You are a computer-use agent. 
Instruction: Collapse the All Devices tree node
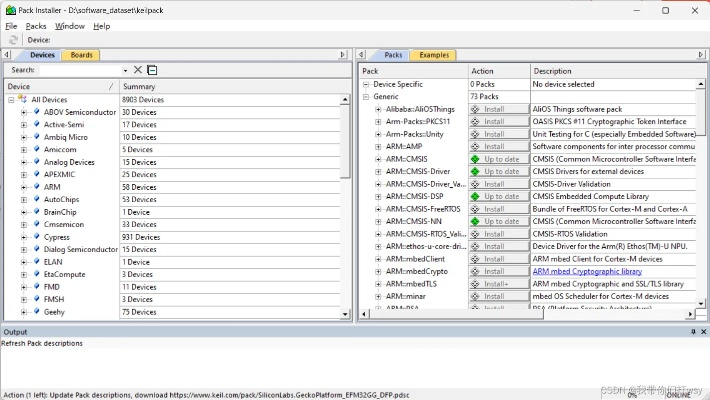tap(10, 100)
